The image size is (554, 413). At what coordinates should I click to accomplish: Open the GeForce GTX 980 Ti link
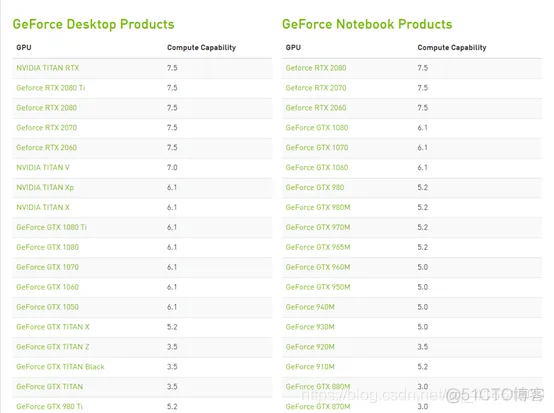pos(49,406)
